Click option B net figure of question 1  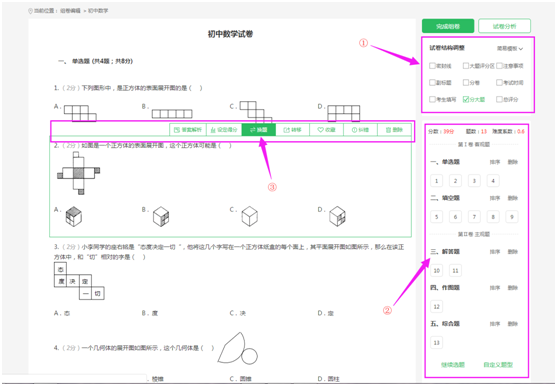click(172, 114)
